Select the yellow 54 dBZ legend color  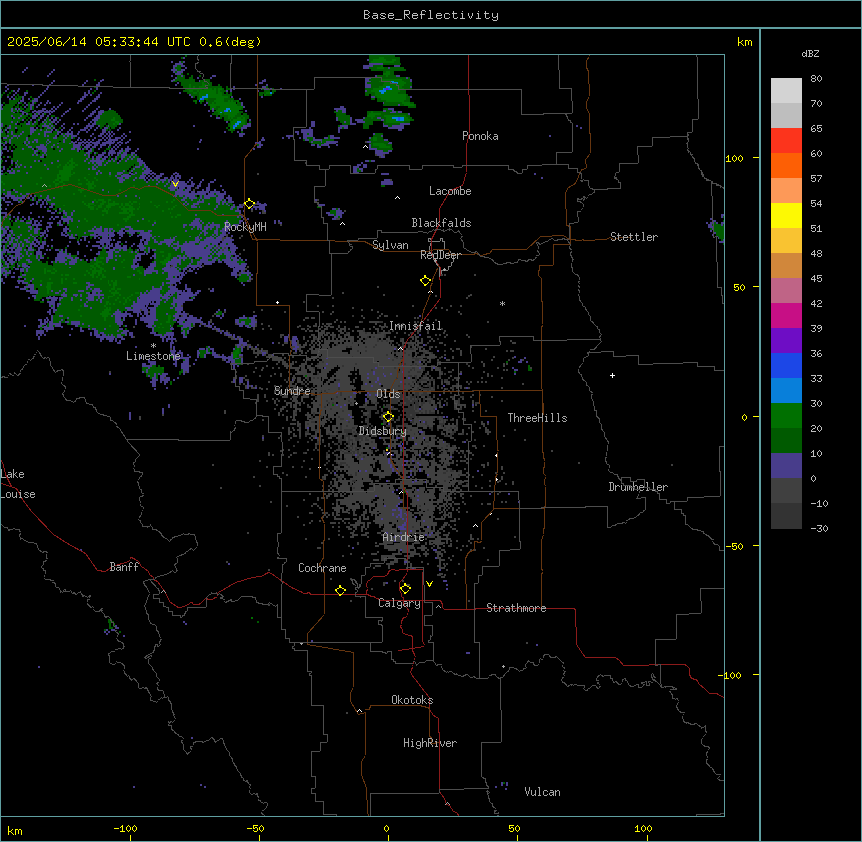[786, 215]
